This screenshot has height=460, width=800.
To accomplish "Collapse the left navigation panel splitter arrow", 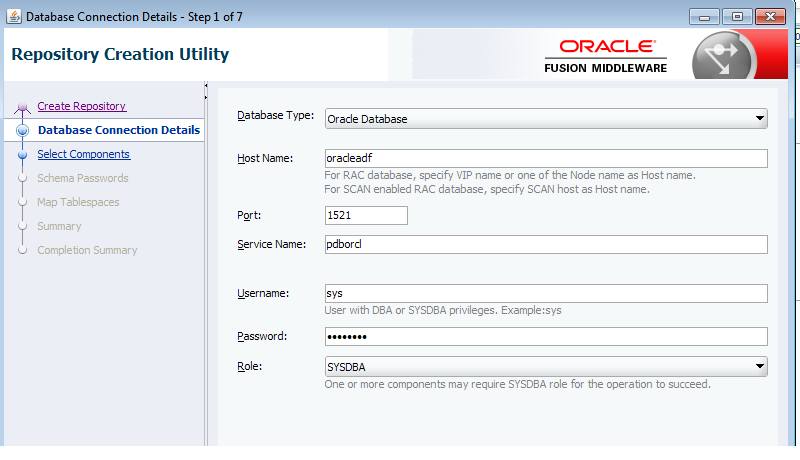I will coord(205,88).
